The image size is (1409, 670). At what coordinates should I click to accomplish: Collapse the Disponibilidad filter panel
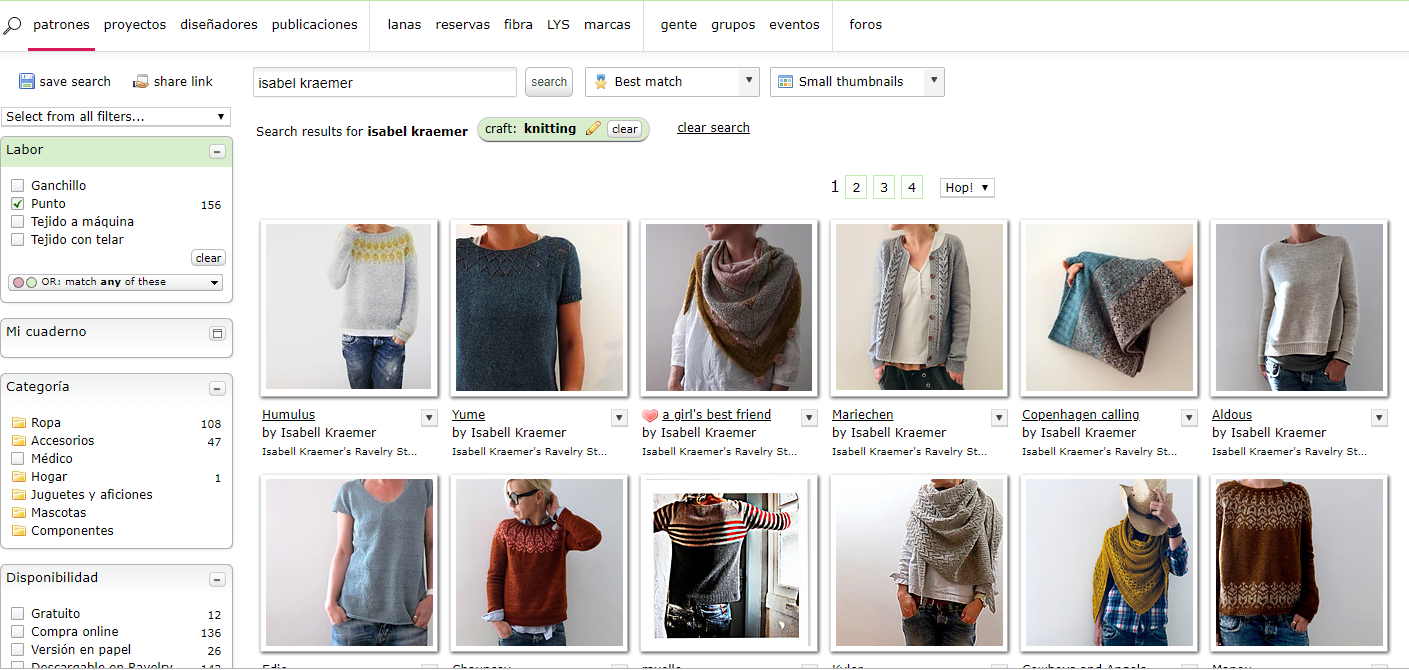coord(217,580)
